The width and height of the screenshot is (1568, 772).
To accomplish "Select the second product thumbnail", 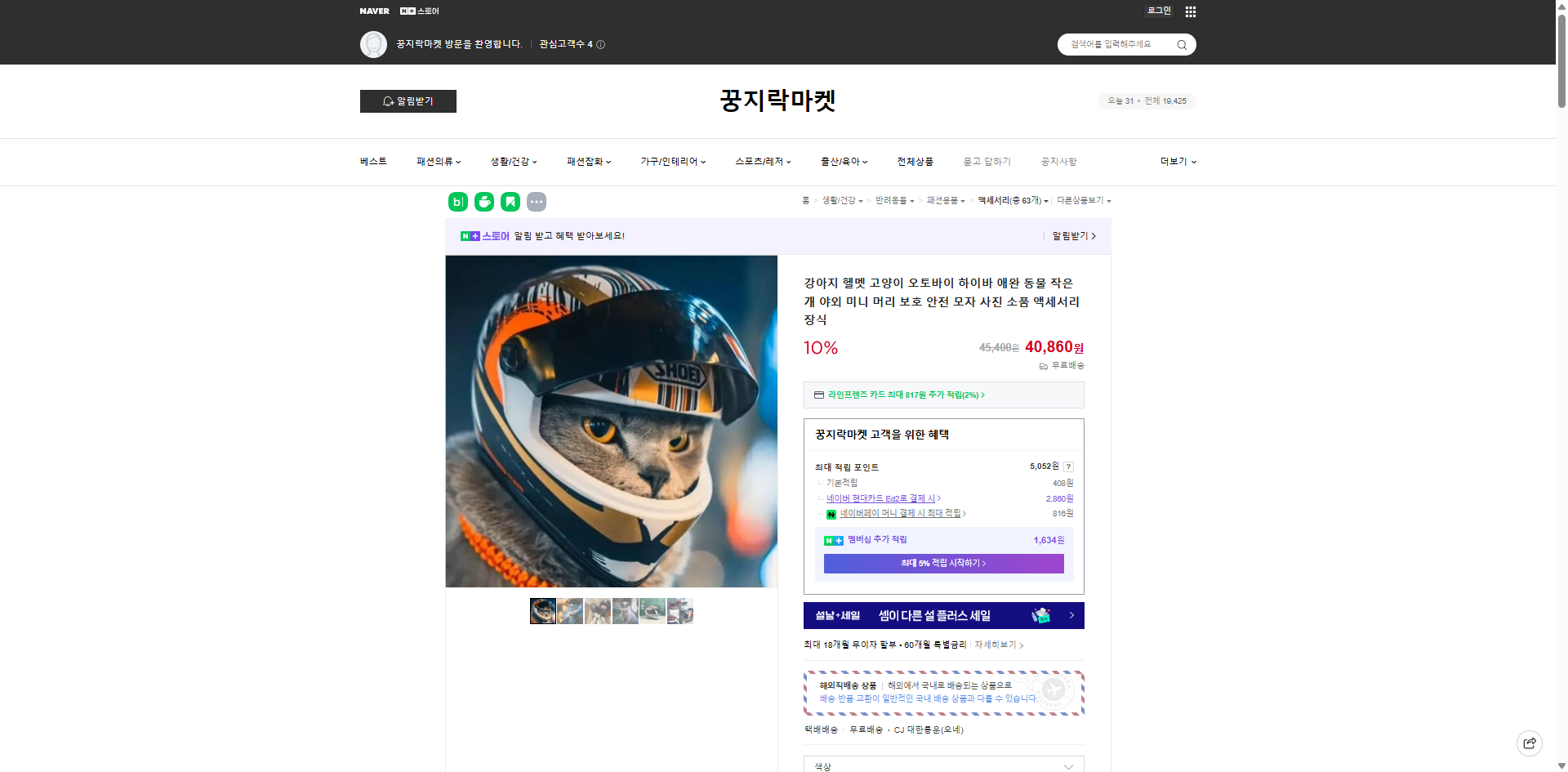I will pyautogui.click(x=569, y=610).
